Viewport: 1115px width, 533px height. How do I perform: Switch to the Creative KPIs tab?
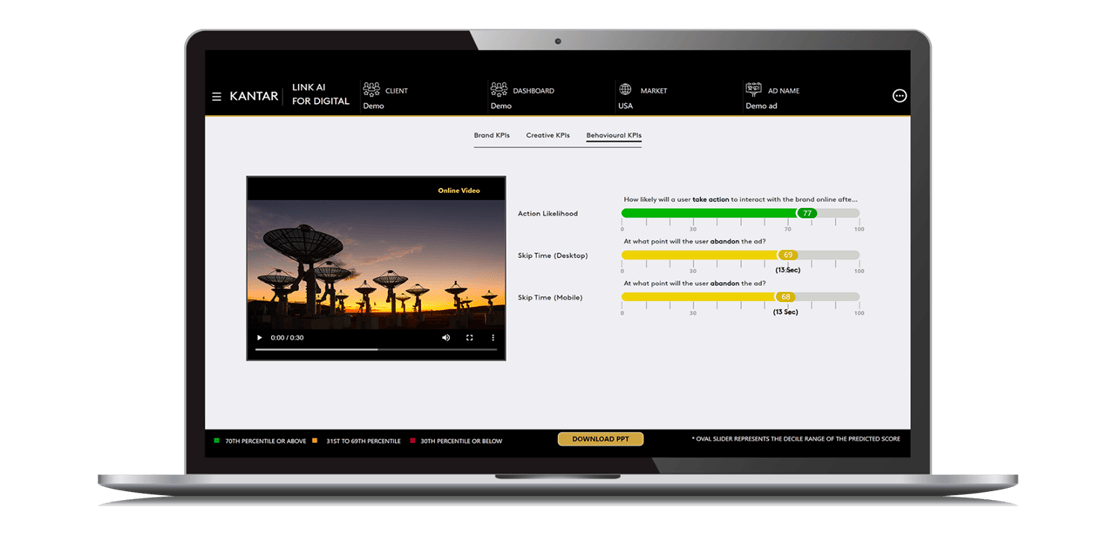click(548, 135)
